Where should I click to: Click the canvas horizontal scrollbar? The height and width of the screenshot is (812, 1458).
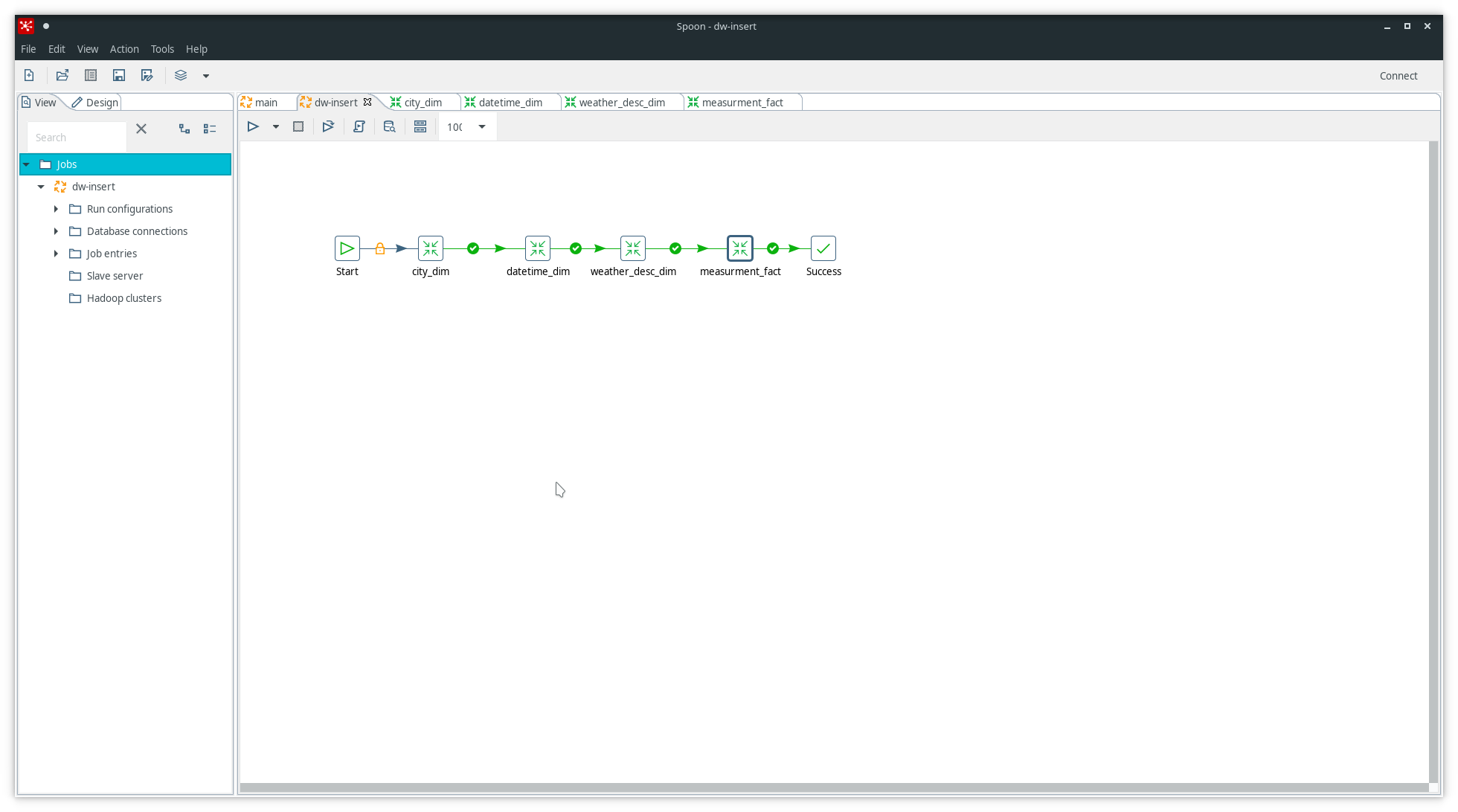pos(834,787)
